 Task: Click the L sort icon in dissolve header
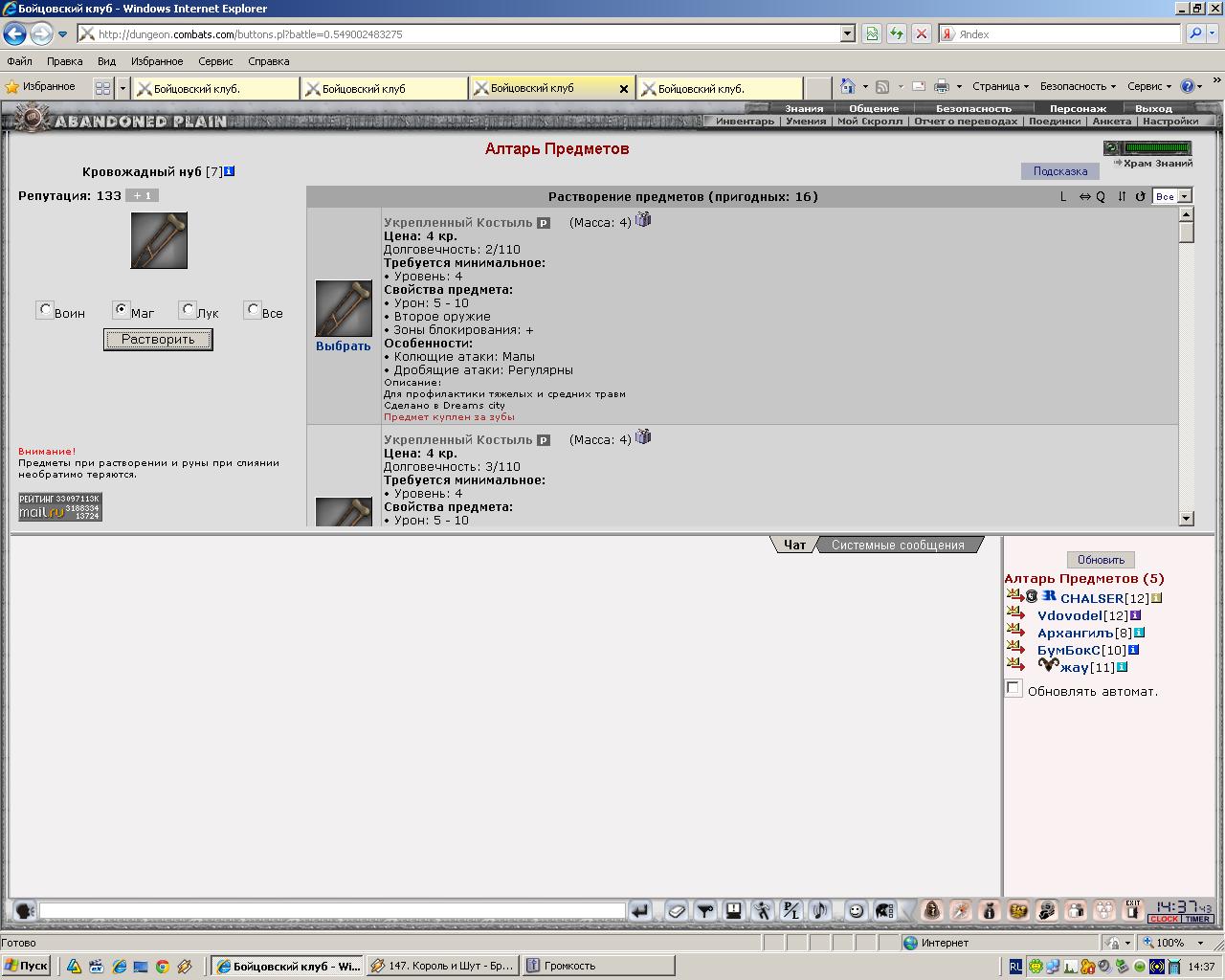pos(1062,197)
